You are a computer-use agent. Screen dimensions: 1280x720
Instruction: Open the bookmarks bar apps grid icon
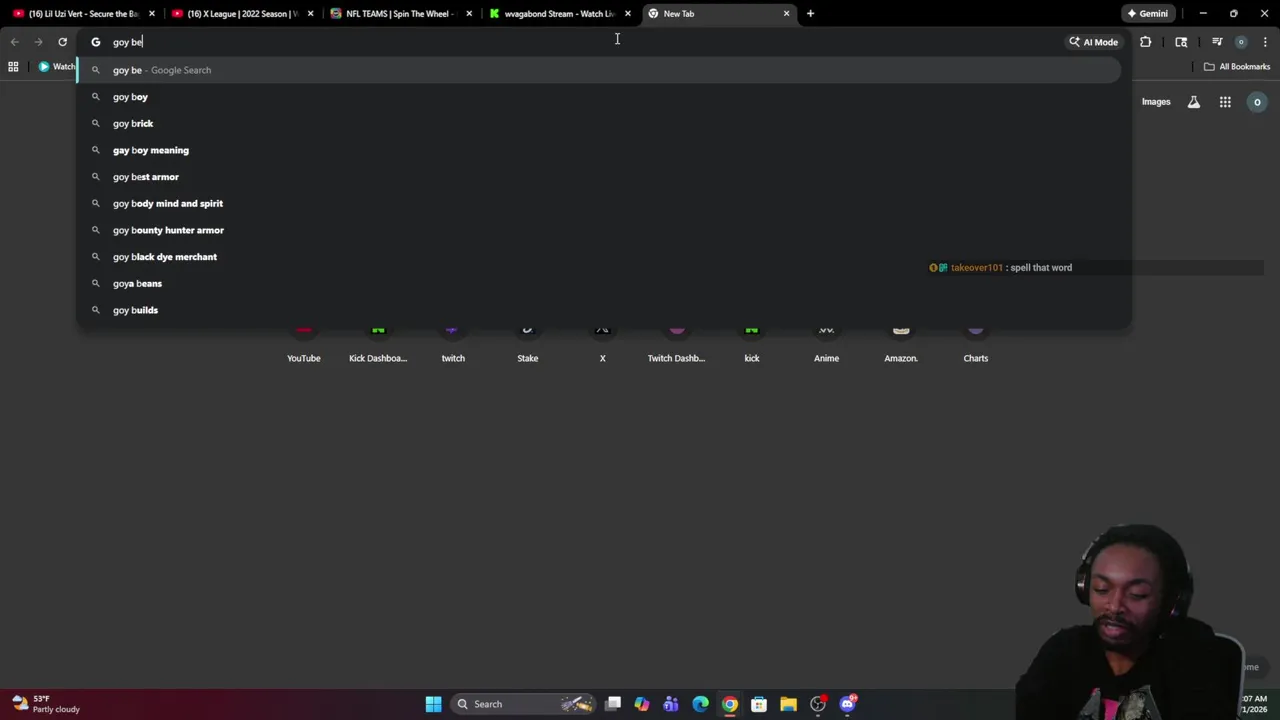(x=13, y=67)
